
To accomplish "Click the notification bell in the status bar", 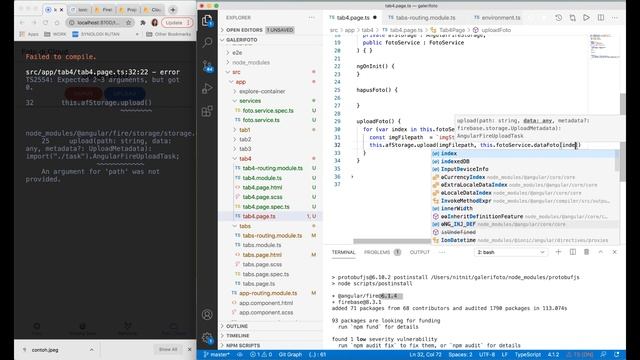I will pyautogui.click(x=617, y=355).
